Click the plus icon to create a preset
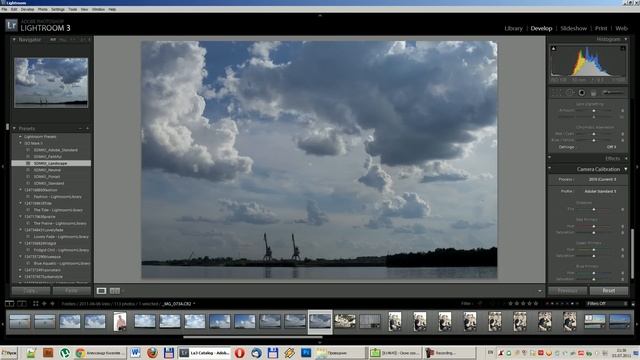Screen dimensions: 640x360 click(x=87, y=129)
